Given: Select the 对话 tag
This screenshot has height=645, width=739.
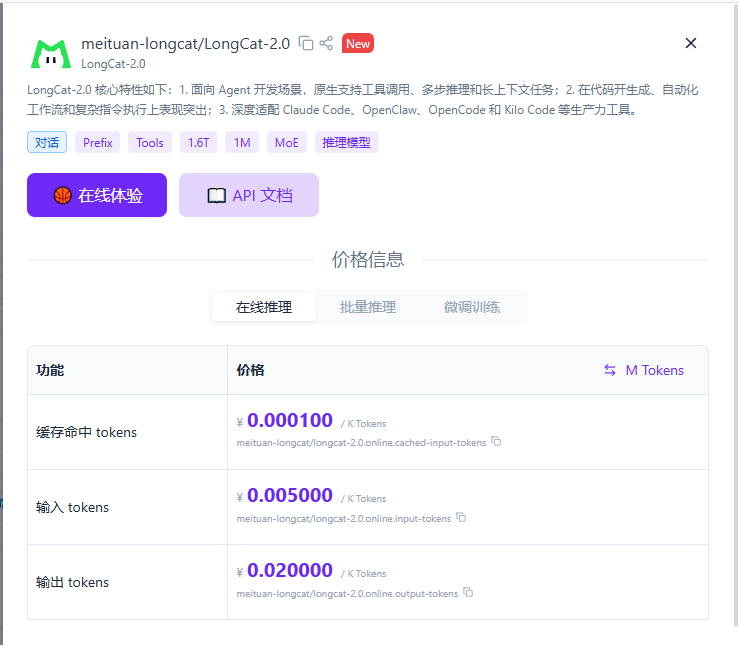Looking at the screenshot, I should click(47, 142).
